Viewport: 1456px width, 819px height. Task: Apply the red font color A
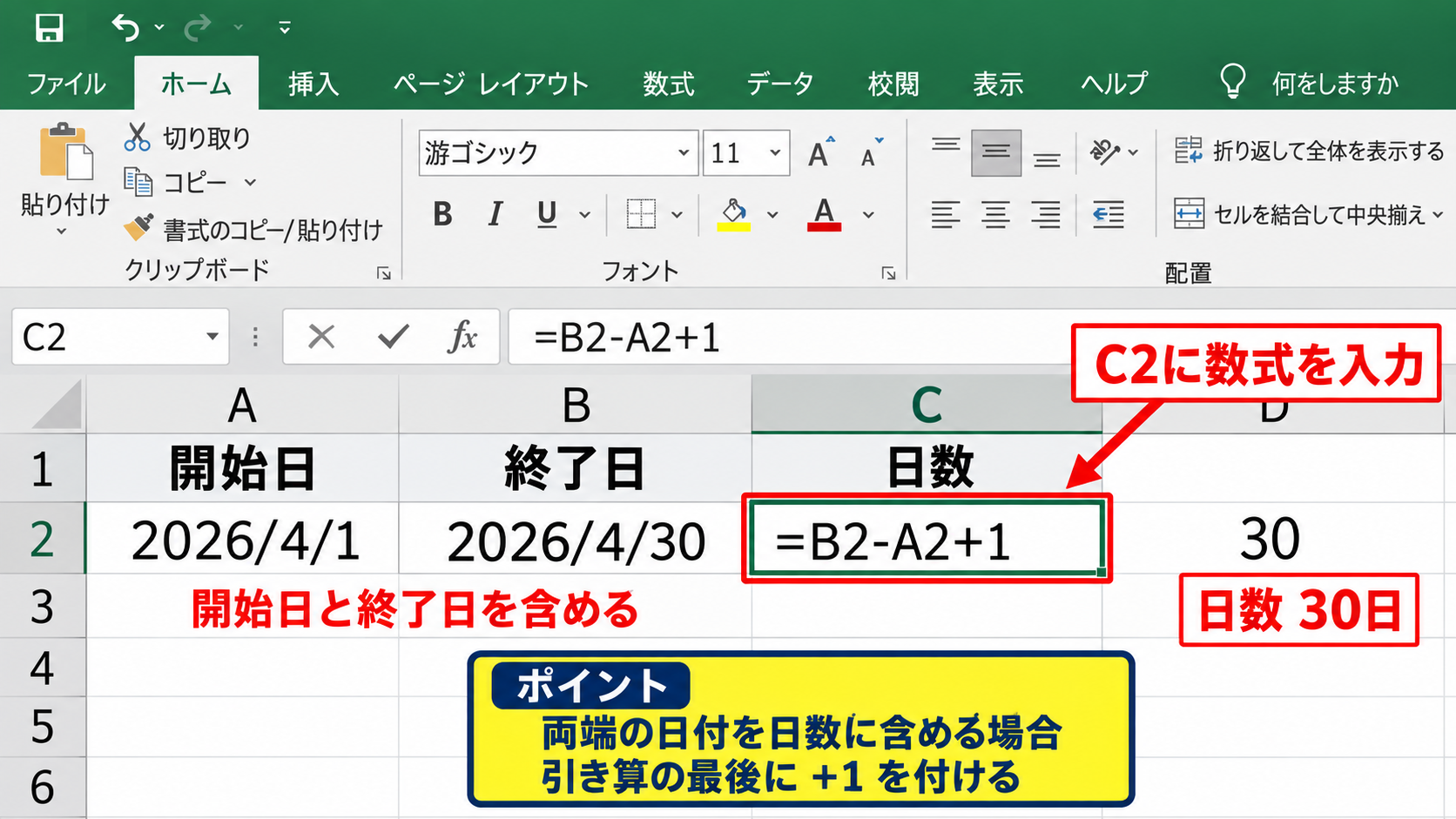point(824,214)
